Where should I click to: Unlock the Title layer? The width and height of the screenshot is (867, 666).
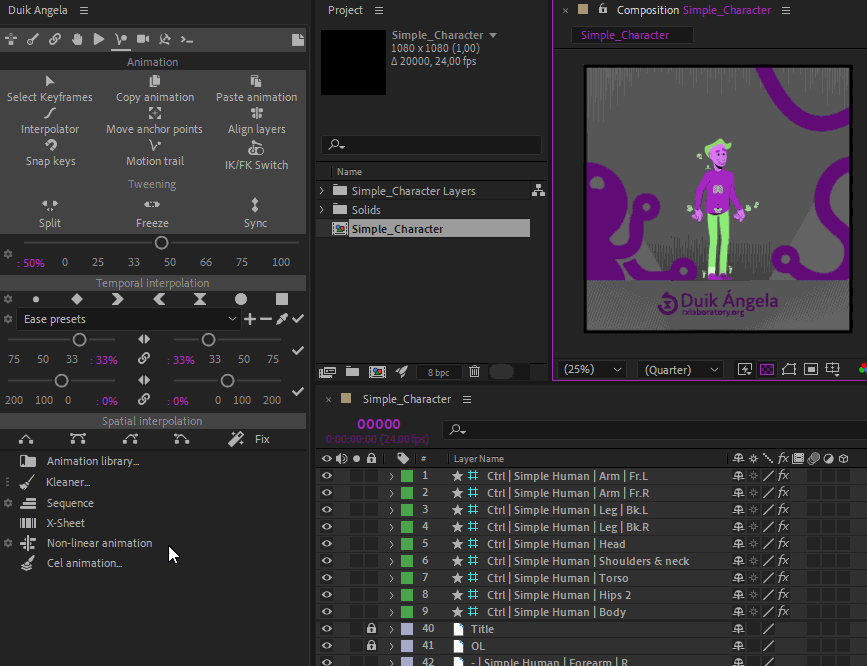371,629
